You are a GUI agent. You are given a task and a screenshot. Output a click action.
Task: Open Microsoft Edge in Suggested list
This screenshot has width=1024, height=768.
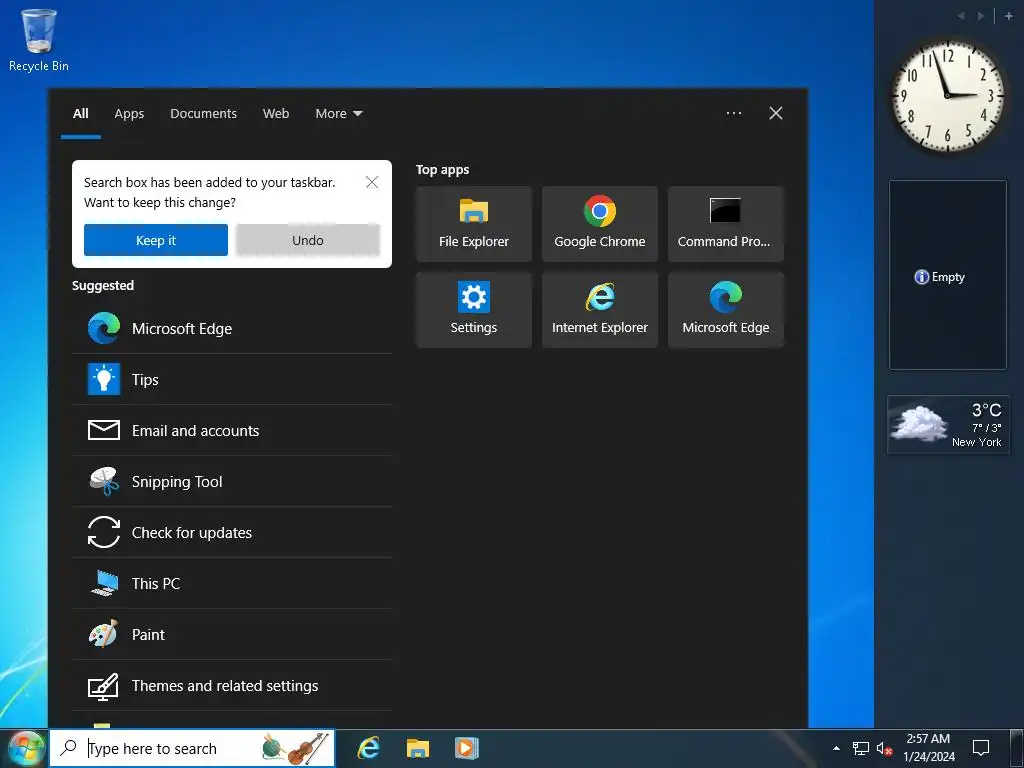click(232, 328)
